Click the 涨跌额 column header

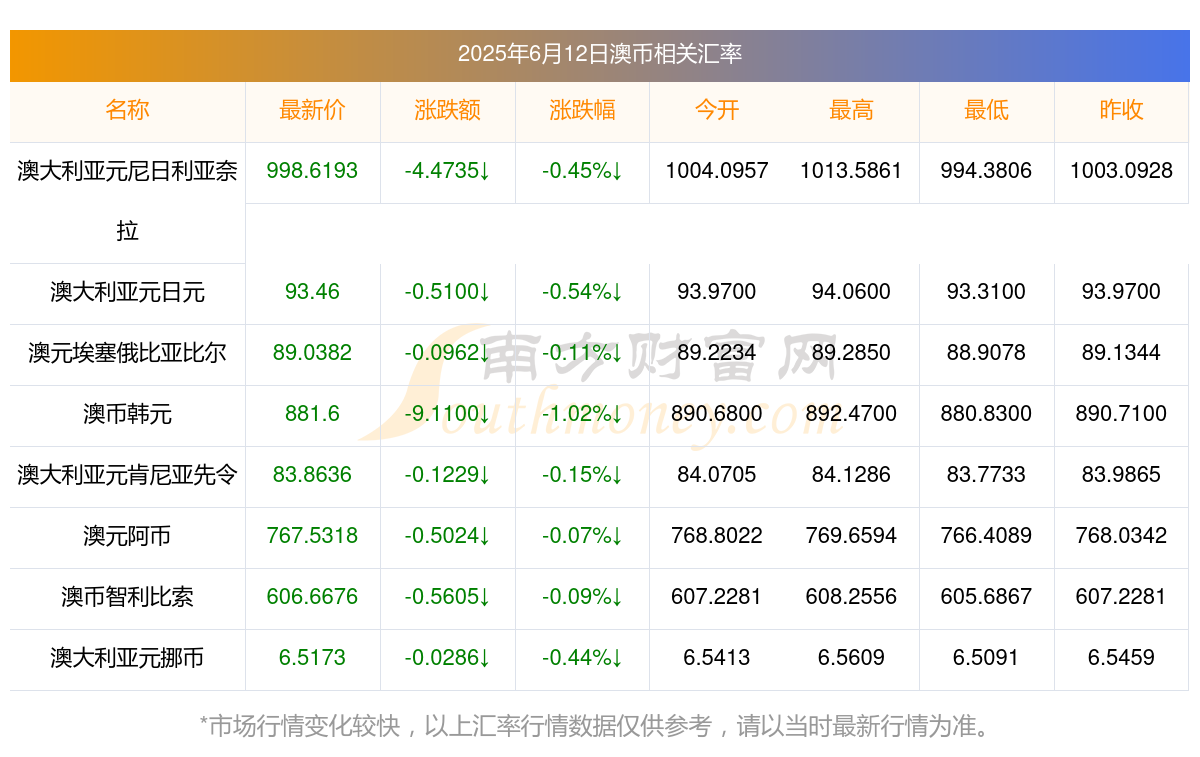click(447, 110)
